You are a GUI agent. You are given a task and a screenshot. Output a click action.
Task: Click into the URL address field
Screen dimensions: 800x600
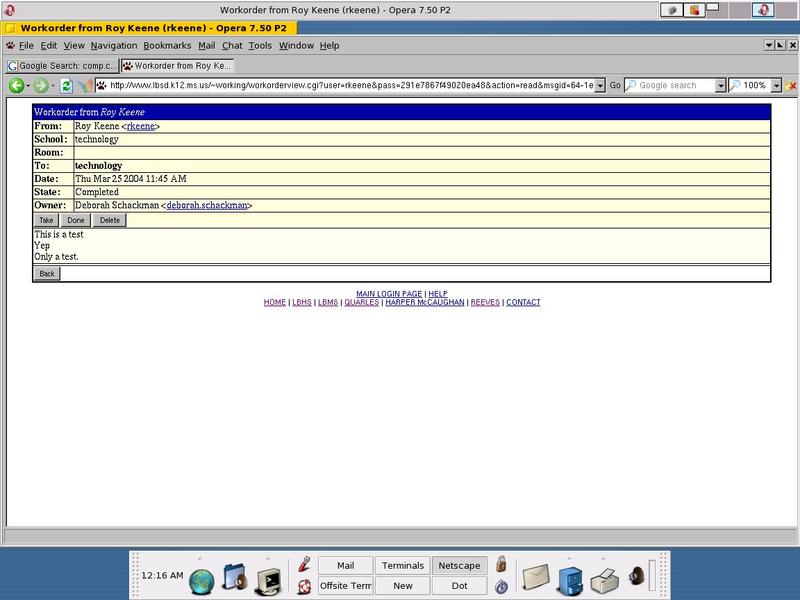click(x=351, y=85)
